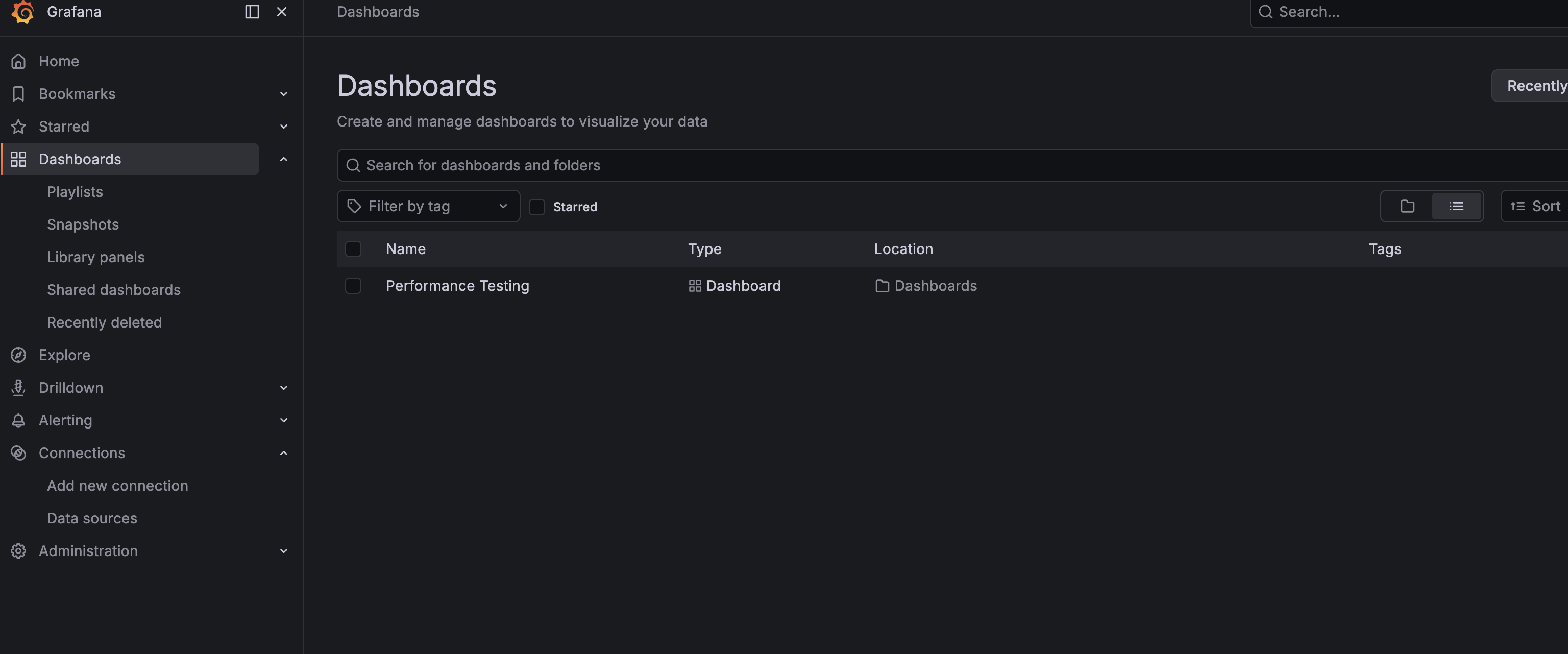Expand the Starred section chevron
The image size is (1568, 654).
(283, 127)
